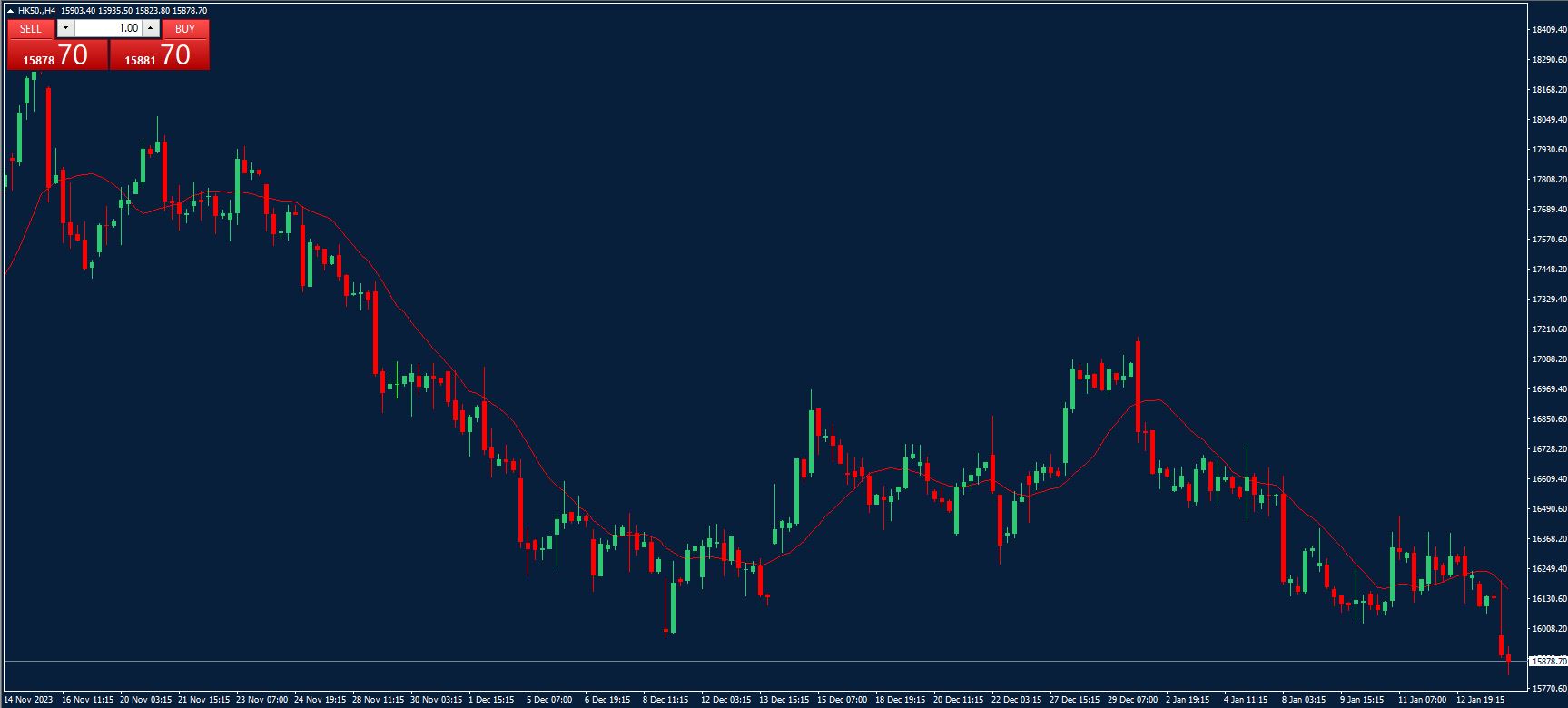
Task: Click the 12 Jan 19:15 time axis label
Action: 1481,700
